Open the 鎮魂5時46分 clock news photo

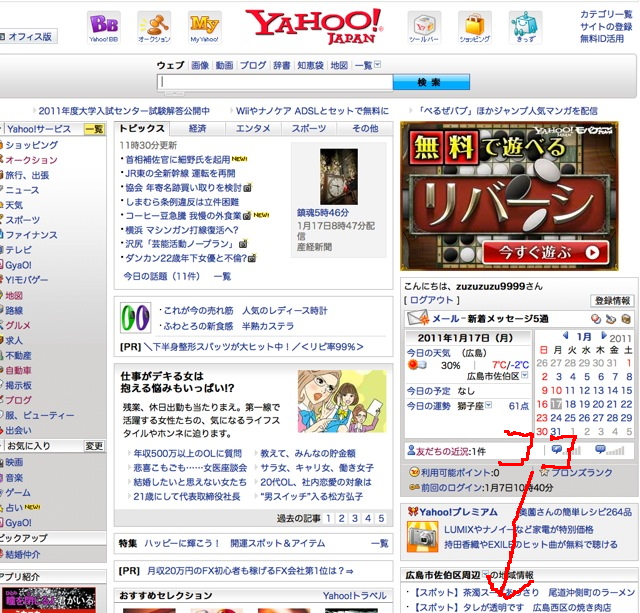[x=339, y=176]
